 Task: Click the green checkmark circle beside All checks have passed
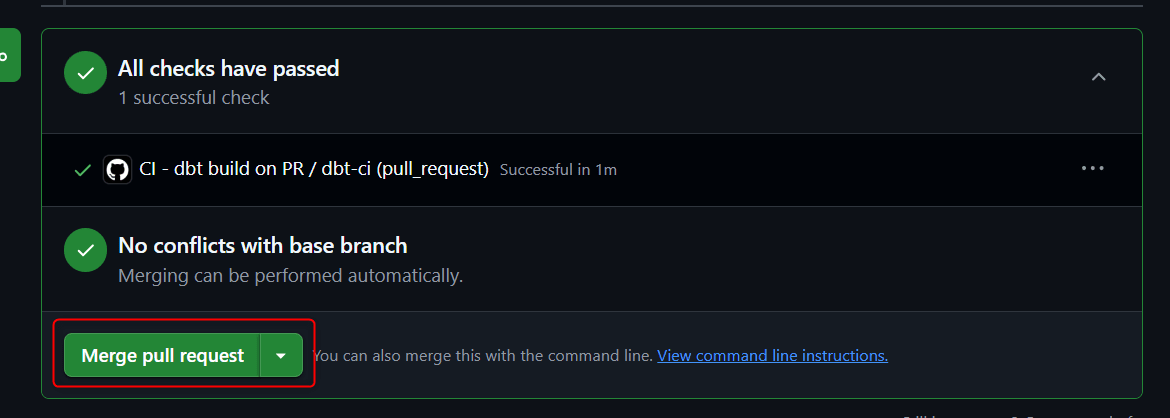pos(86,72)
